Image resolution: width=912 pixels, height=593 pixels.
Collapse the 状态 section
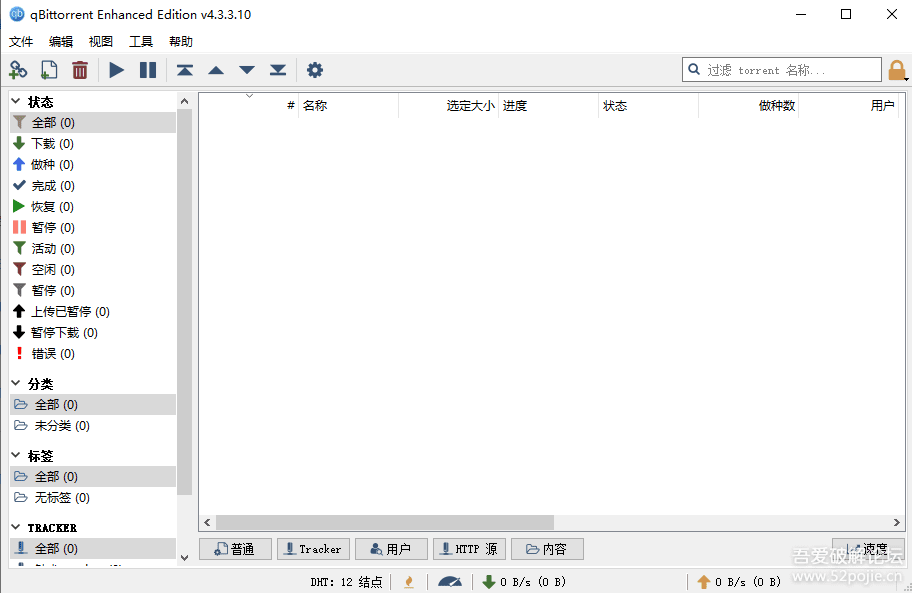tap(16, 101)
